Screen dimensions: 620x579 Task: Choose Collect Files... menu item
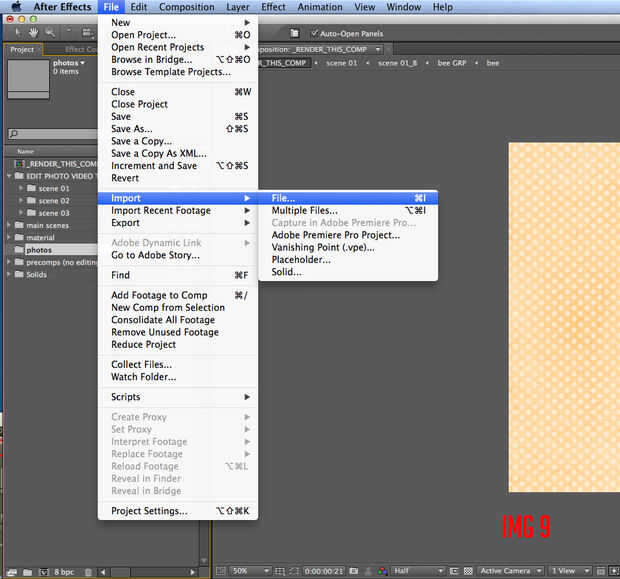coord(178,364)
